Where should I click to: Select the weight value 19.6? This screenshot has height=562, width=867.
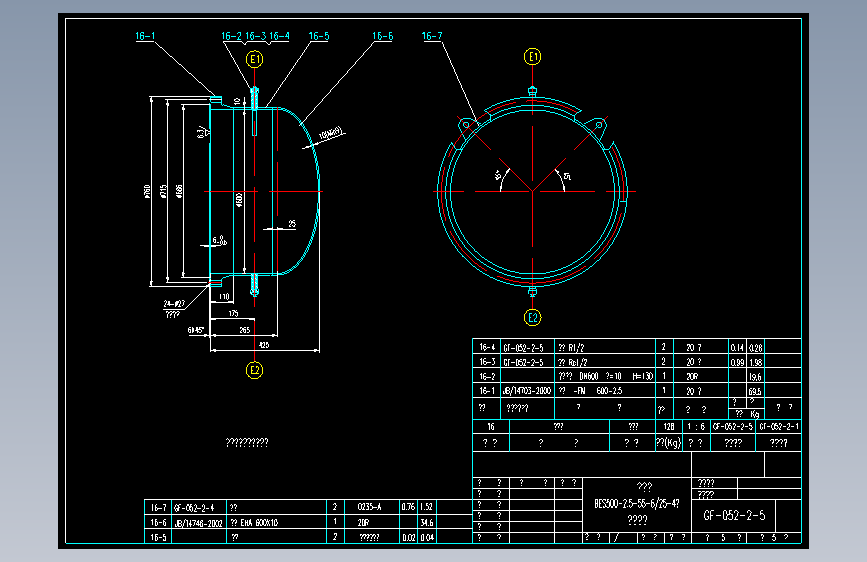pyautogui.click(x=755, y=377)
